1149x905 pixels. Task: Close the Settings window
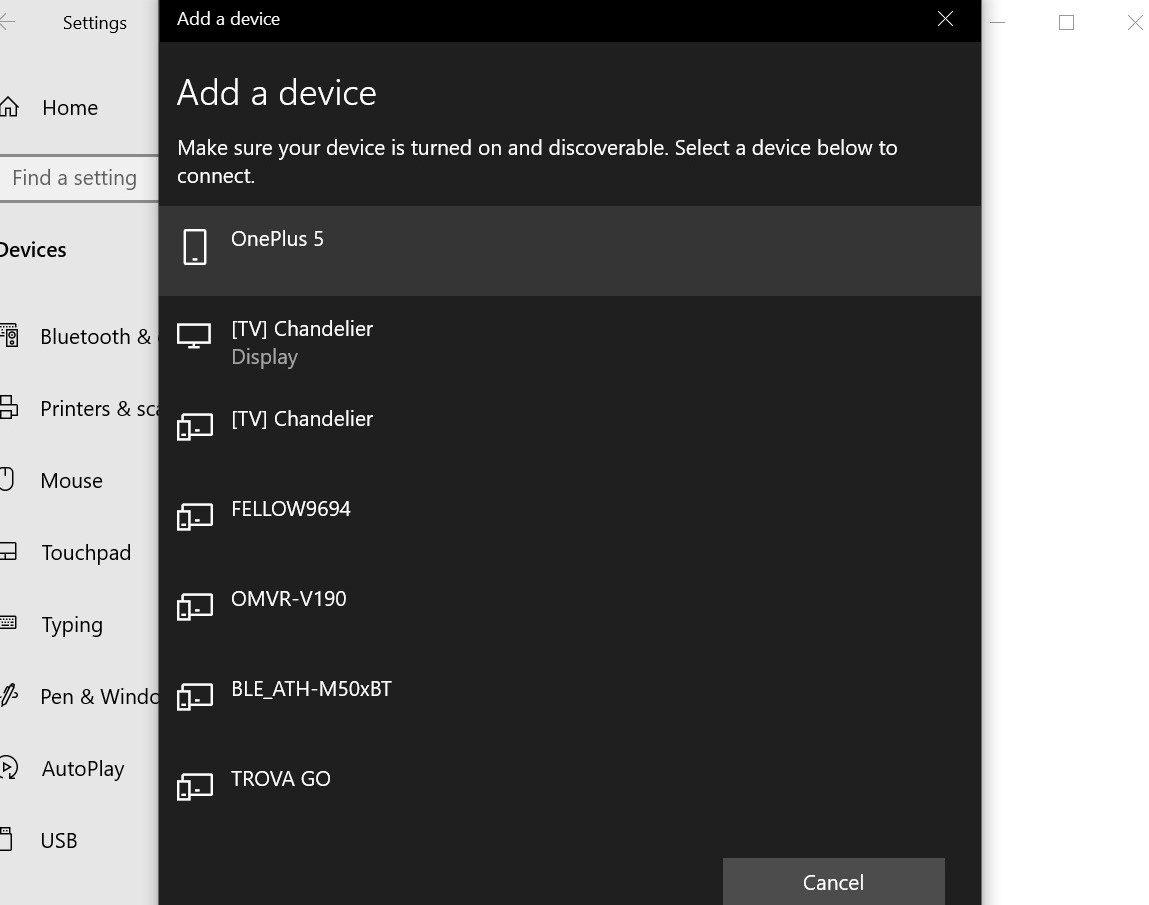tap(1134, 23)
